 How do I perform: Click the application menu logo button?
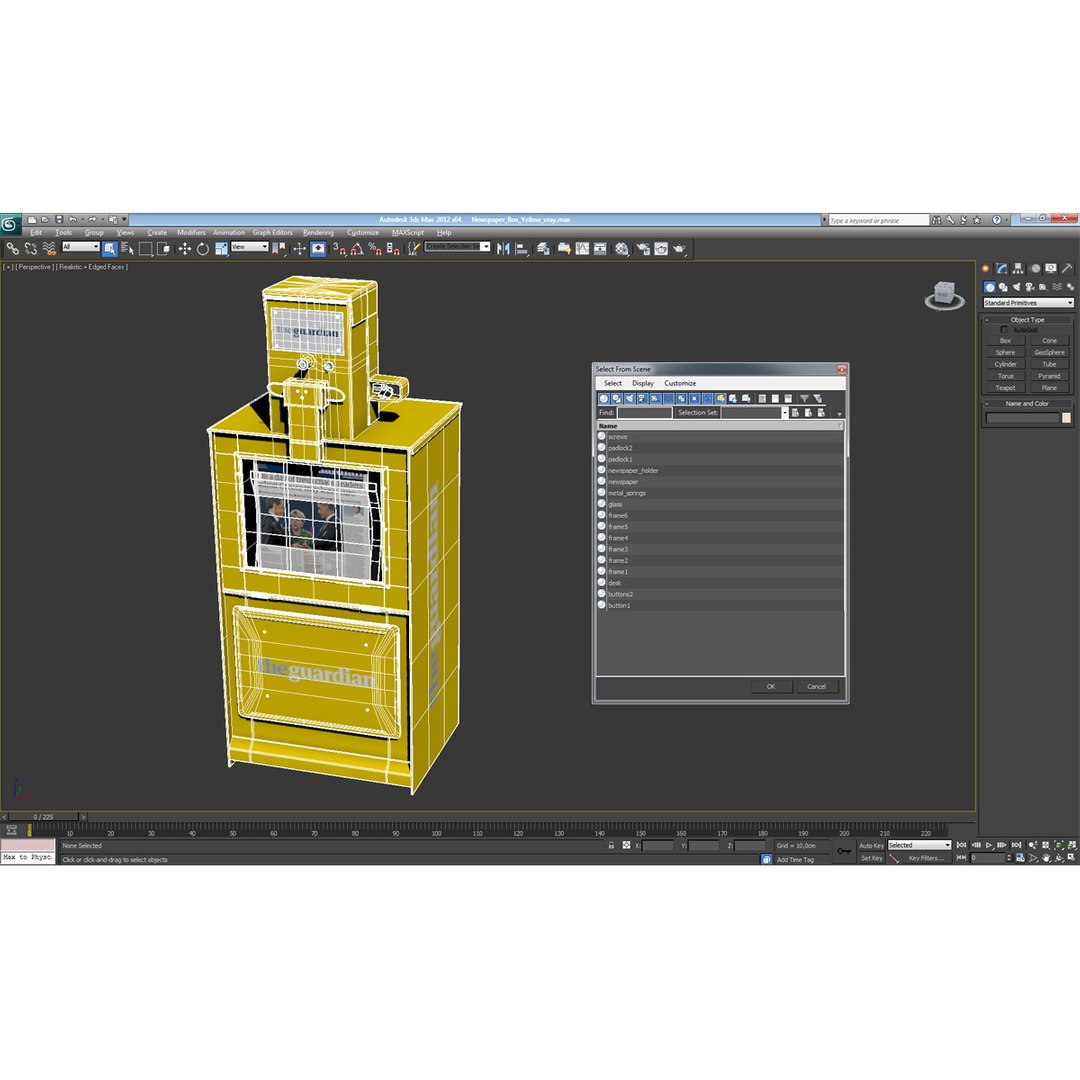10,224
